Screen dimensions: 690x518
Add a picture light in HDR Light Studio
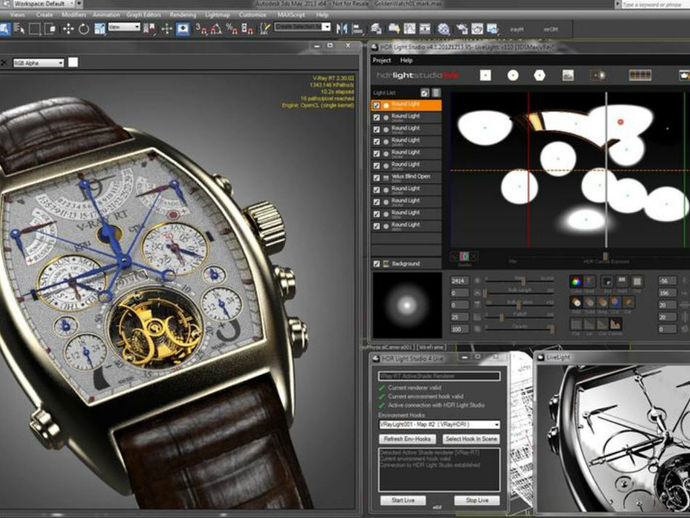click(x=568, y=75)
